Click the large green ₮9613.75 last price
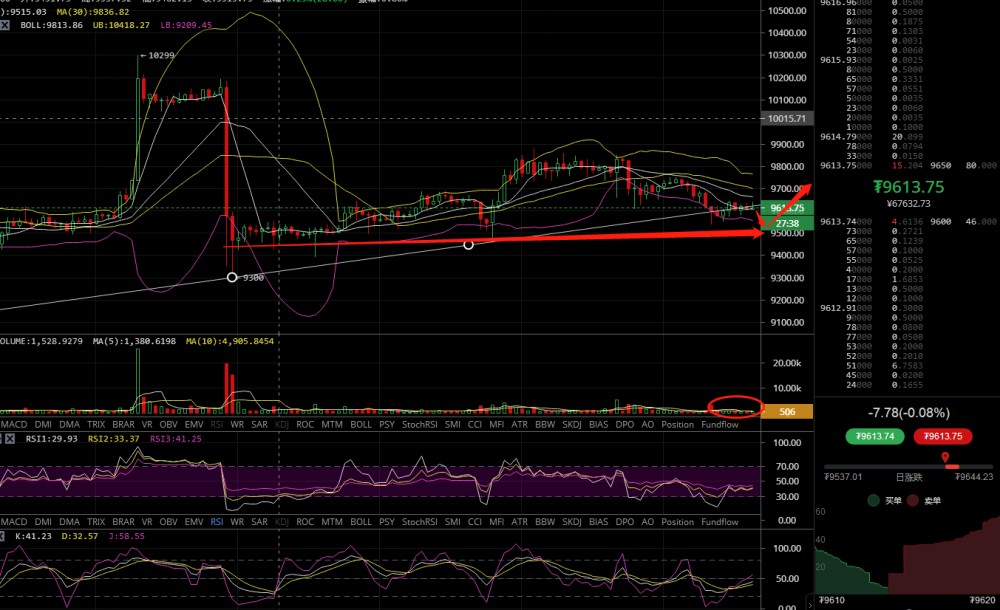Viewport: 1000px width, 610px height. click(908, 186)
